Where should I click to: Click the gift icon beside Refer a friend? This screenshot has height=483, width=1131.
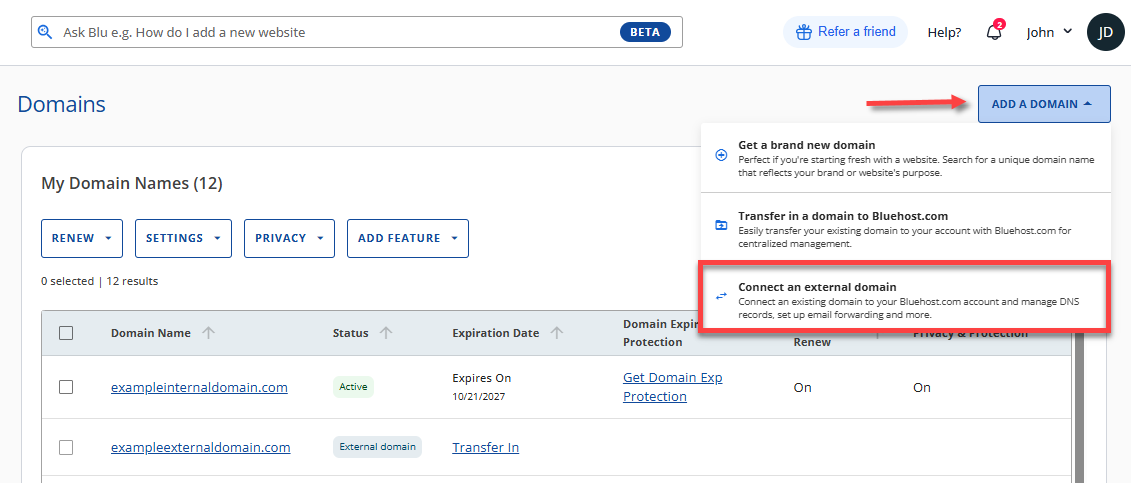point(803,32)
